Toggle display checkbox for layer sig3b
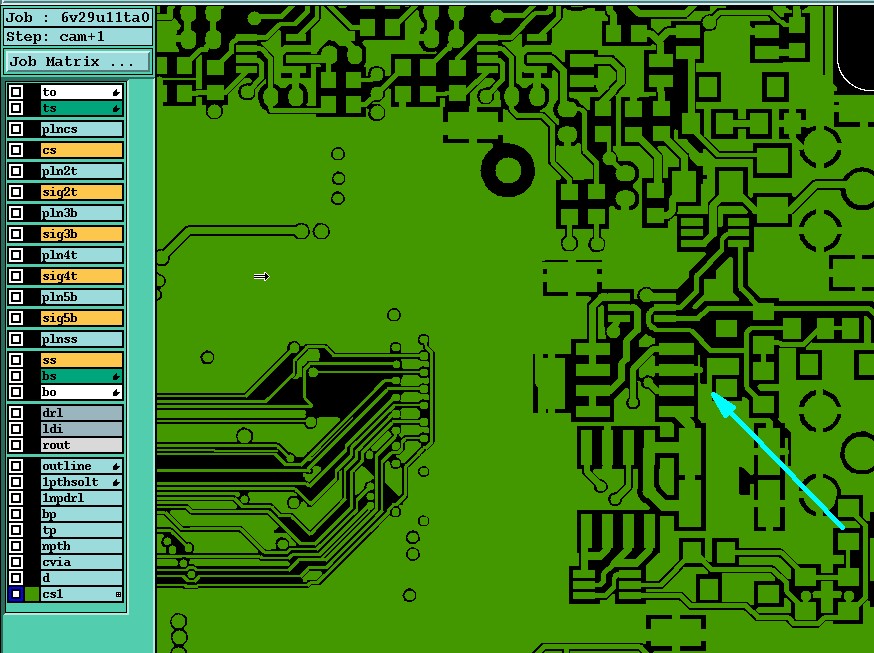 [x=16, y=234]
